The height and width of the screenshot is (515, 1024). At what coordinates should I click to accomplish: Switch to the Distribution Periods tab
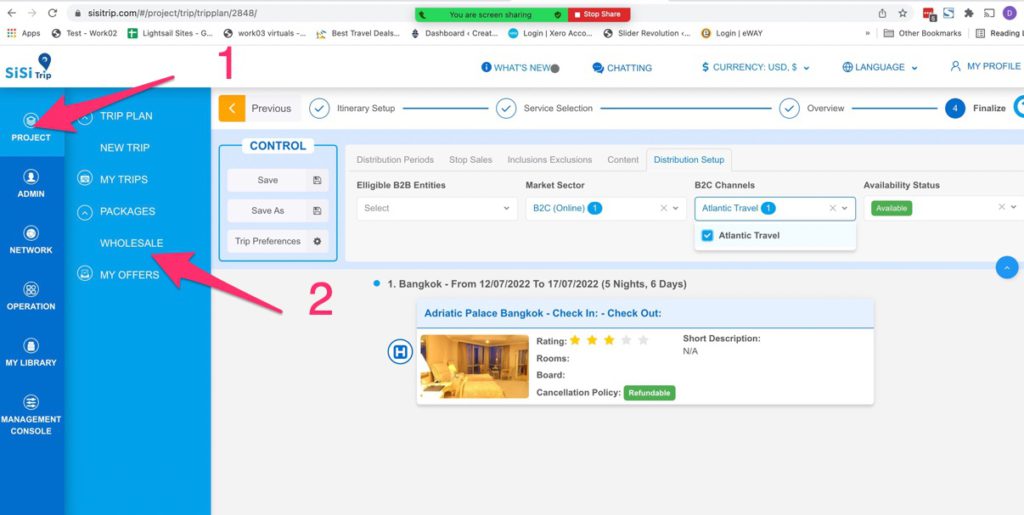(394, 159)
